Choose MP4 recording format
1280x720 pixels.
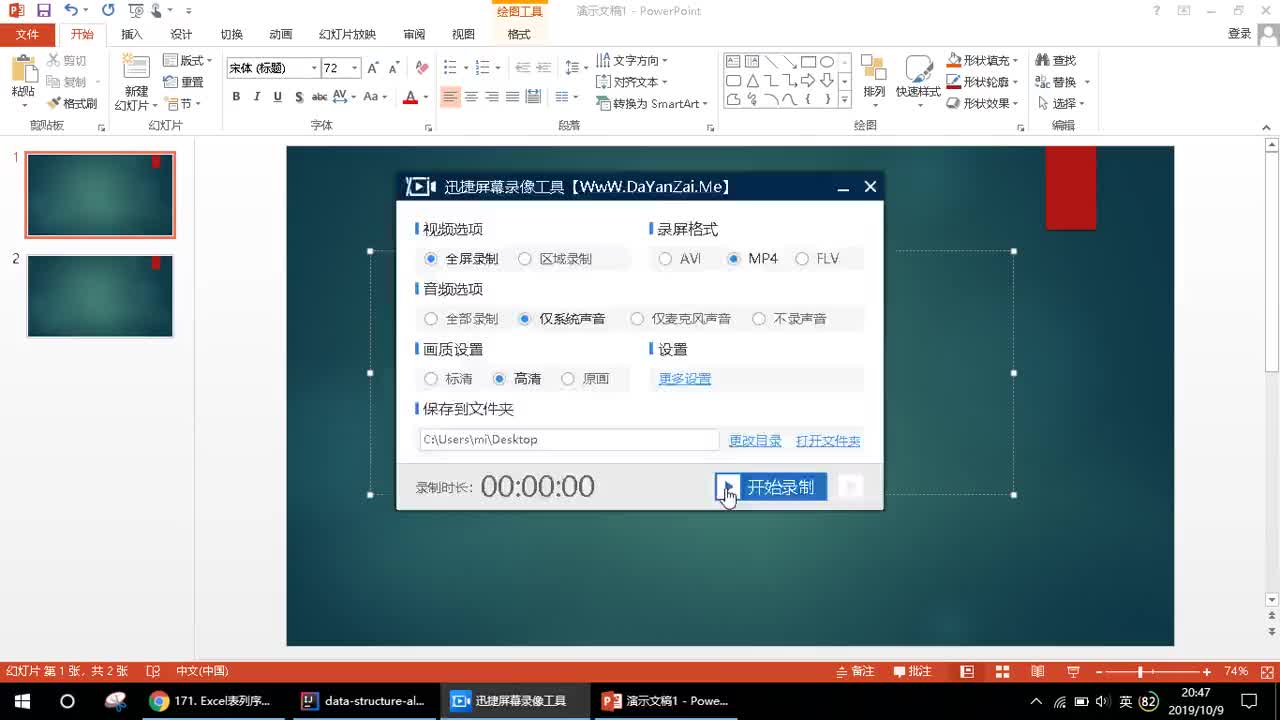(x=752, y=259)
